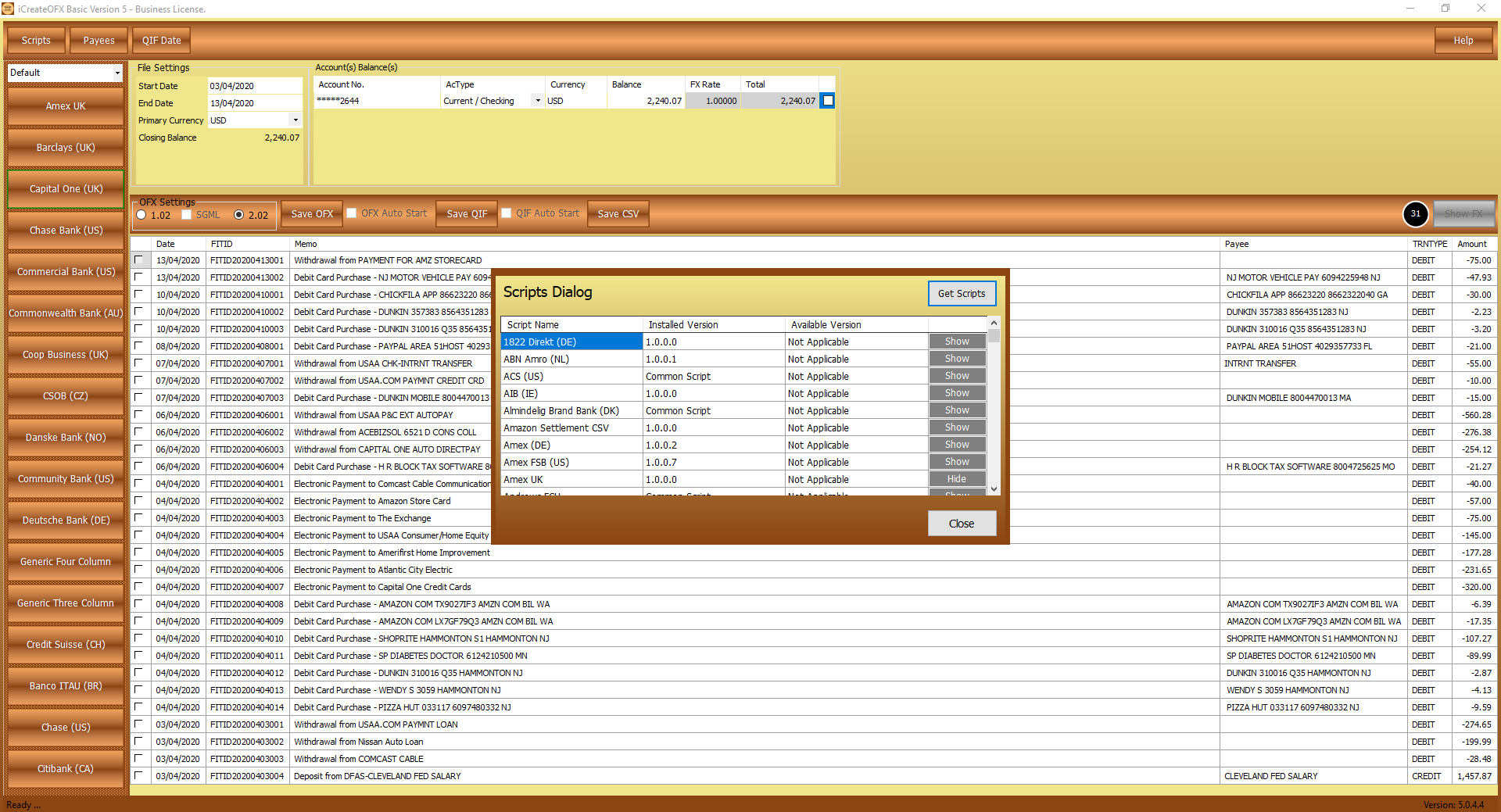
Task: Close the Scripts Dialog
Action: coord(961,523)
